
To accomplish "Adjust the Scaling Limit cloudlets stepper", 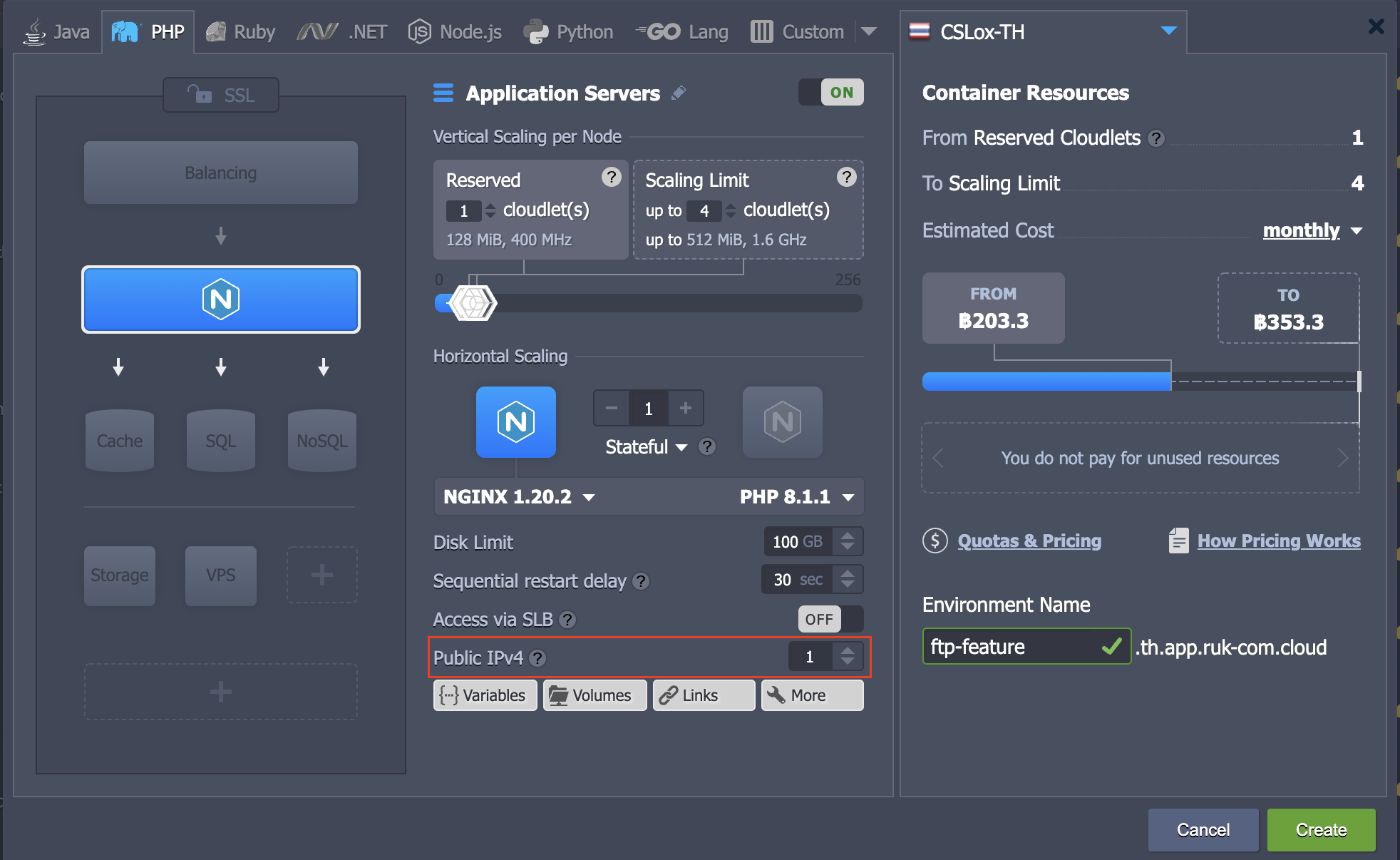I will pos(731,210).
